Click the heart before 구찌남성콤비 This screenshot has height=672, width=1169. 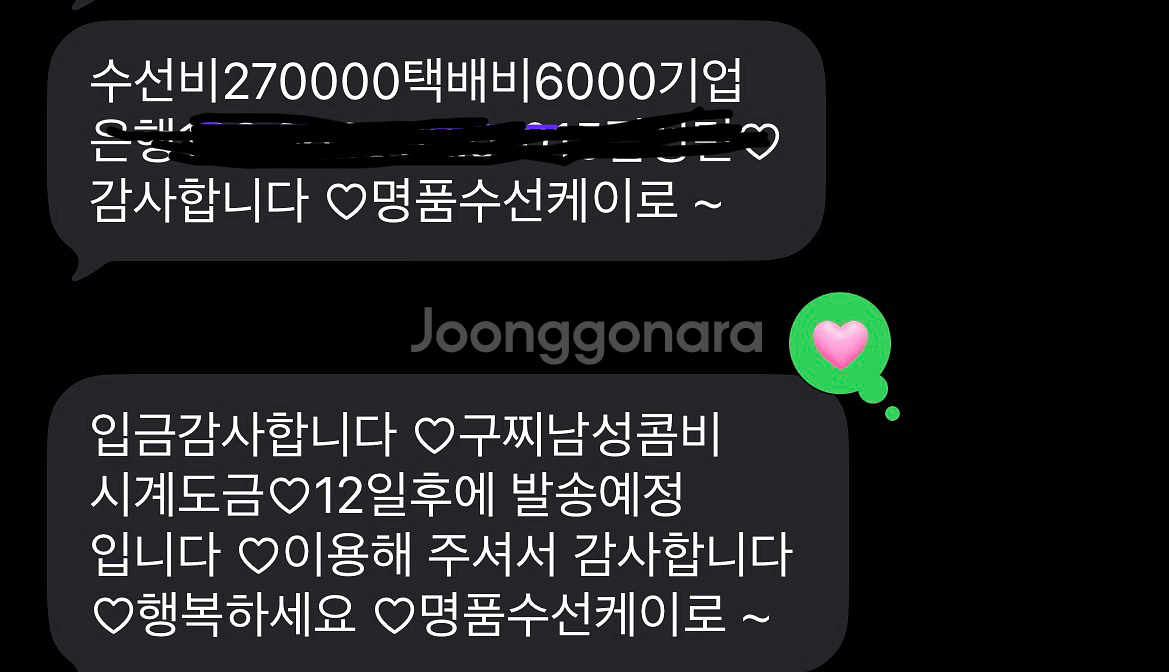click(x=434, y=435)
